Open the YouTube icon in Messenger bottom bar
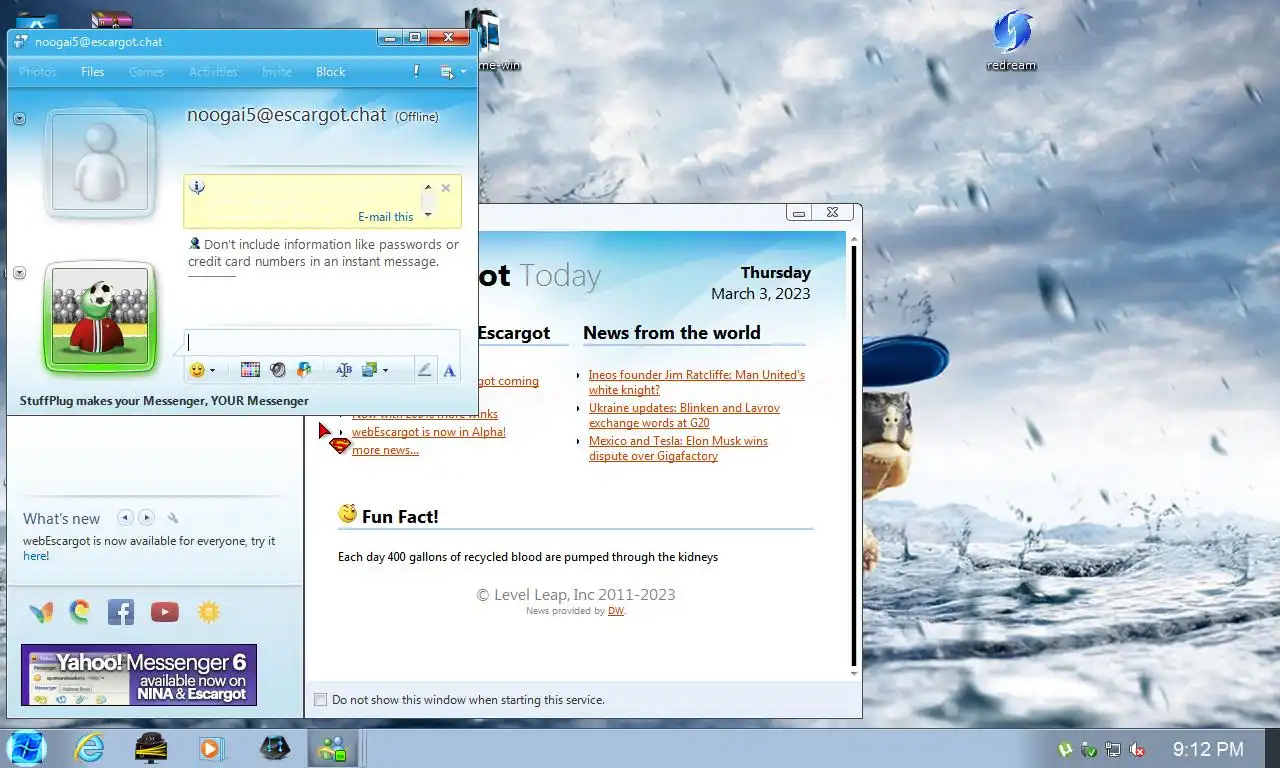 [x=165, y=612]
